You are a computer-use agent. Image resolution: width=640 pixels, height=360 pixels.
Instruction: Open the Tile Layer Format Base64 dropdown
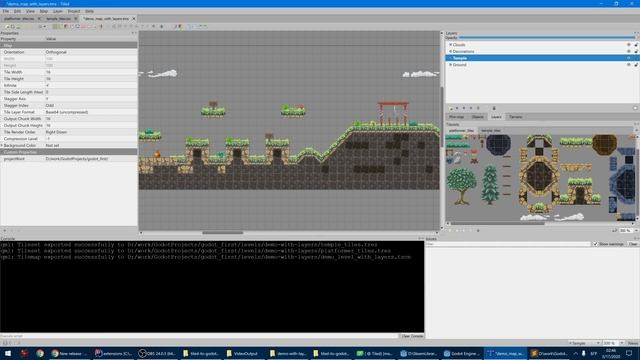pyautogui.click(x=91, y=112)
